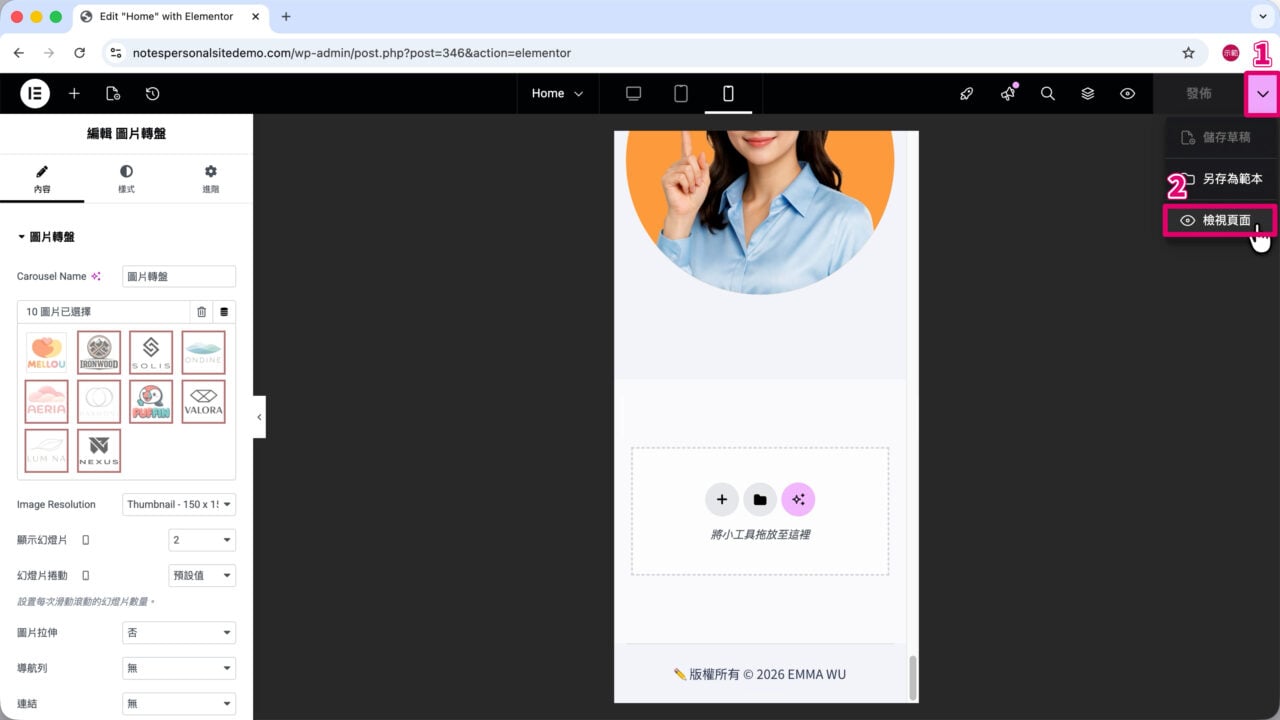Select the Mellou logo thumbnail
This screenshot has width=1280, height=720.
[x=46, y=352]
